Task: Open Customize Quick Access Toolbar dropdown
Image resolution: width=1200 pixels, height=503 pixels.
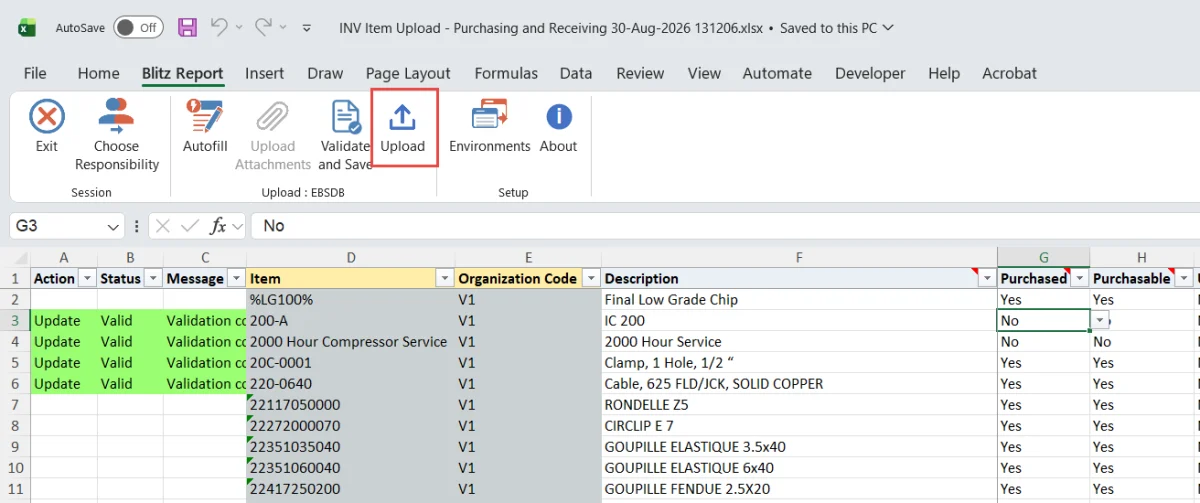Action: pos(306,28)
